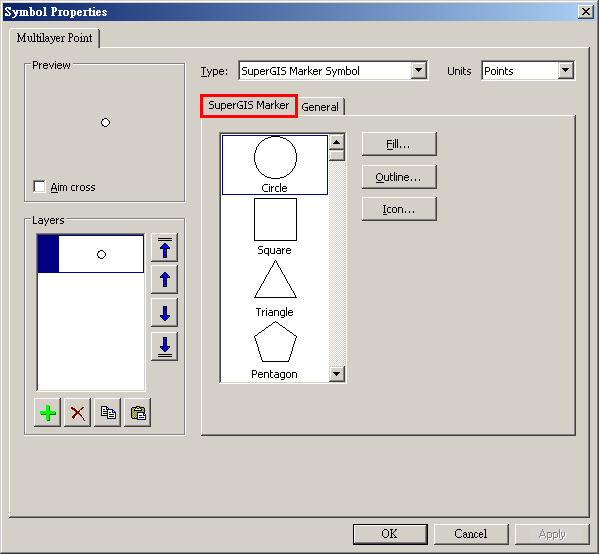Copy the selected layer icon
The width and height of the screenshot is (599, 554).
tap(108, 413)
